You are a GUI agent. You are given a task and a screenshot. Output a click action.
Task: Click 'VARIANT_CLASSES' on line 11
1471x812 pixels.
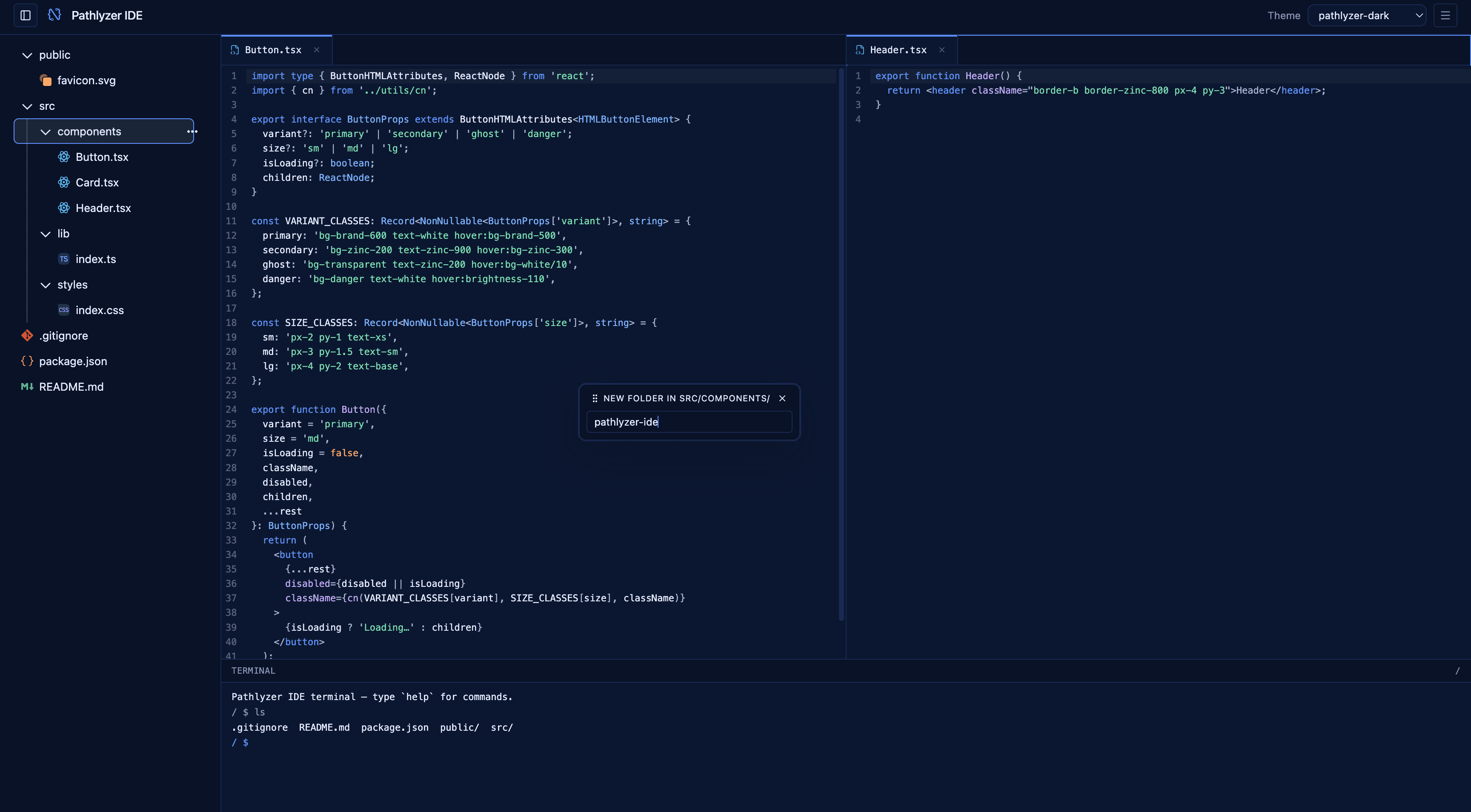click(x=327, y=221)
